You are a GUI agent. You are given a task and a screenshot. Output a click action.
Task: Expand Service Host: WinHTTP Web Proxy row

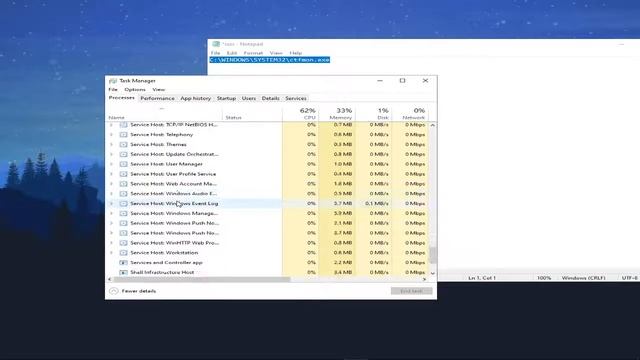click(111, 243)
